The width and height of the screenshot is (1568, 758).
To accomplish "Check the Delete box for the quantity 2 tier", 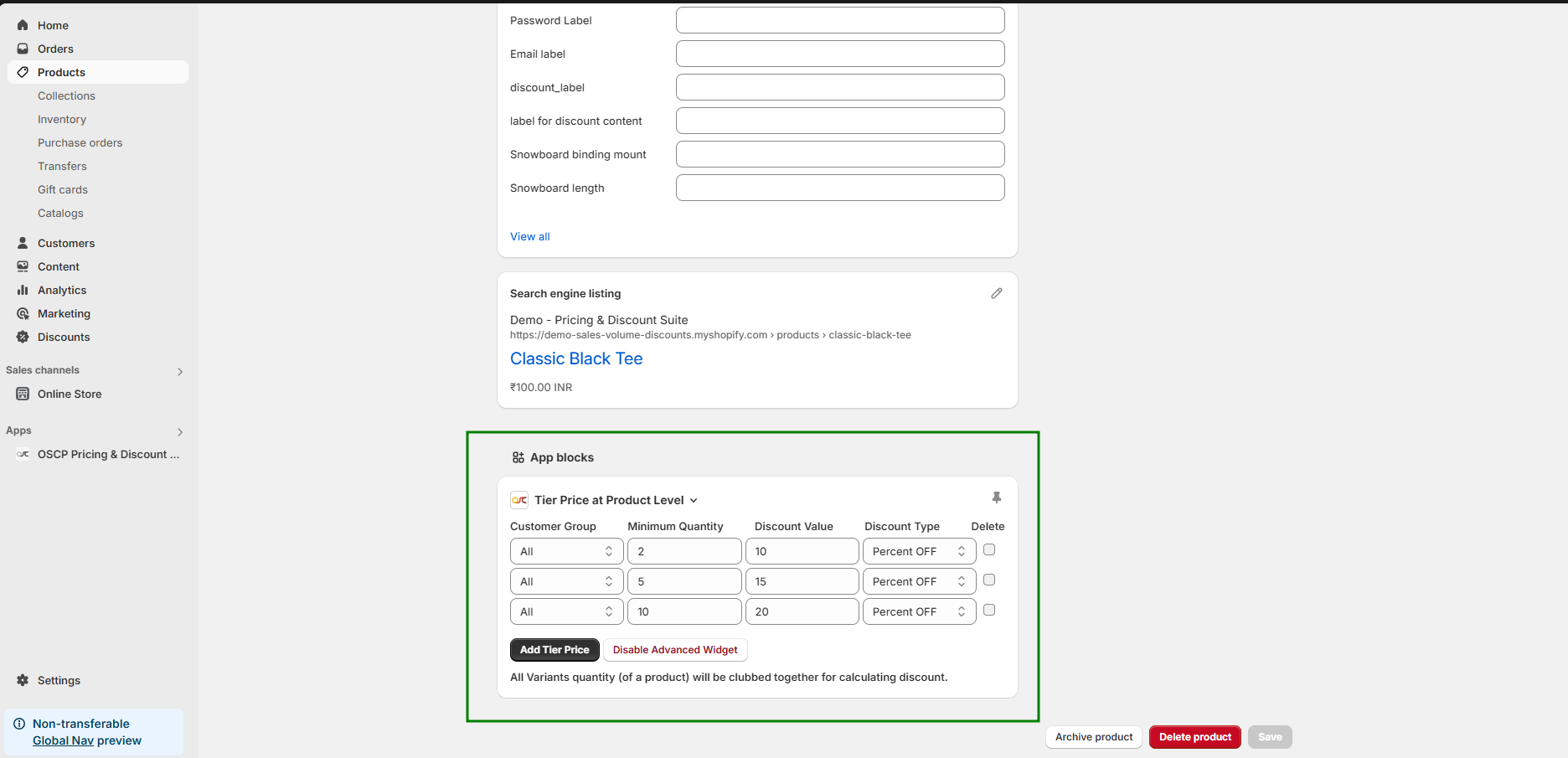I will (x=989, y=550).
